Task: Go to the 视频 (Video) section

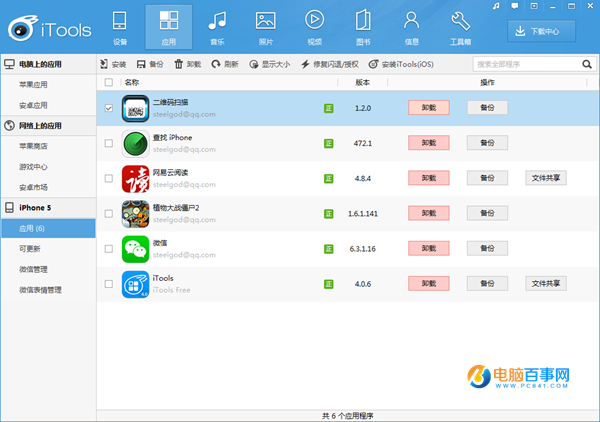Action: pyautogui.click(x=314, y=27)
